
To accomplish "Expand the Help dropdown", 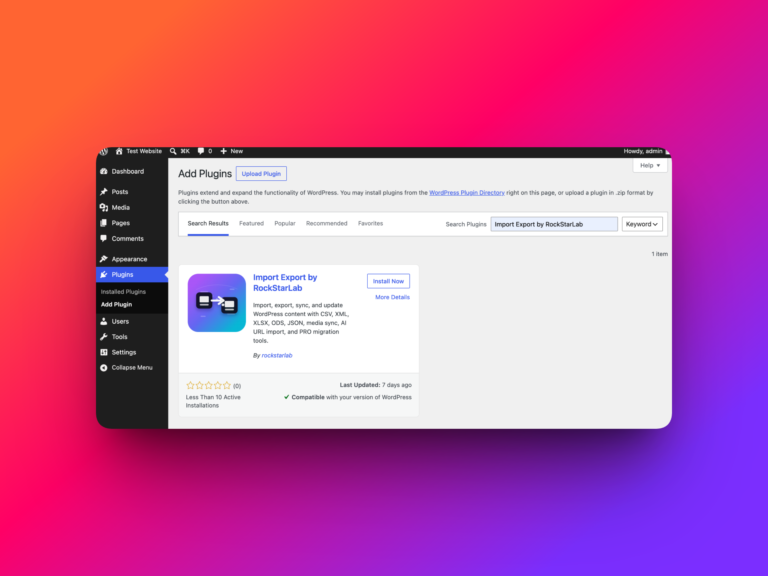I will pyautogui.click(x=650, y=166).
